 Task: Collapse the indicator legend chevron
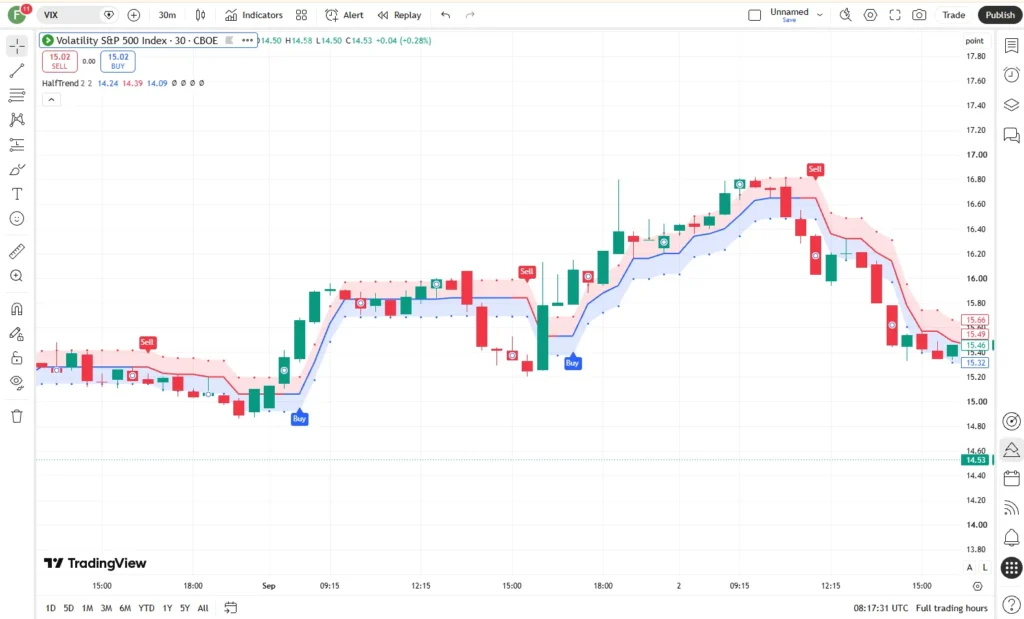[51, 100]
